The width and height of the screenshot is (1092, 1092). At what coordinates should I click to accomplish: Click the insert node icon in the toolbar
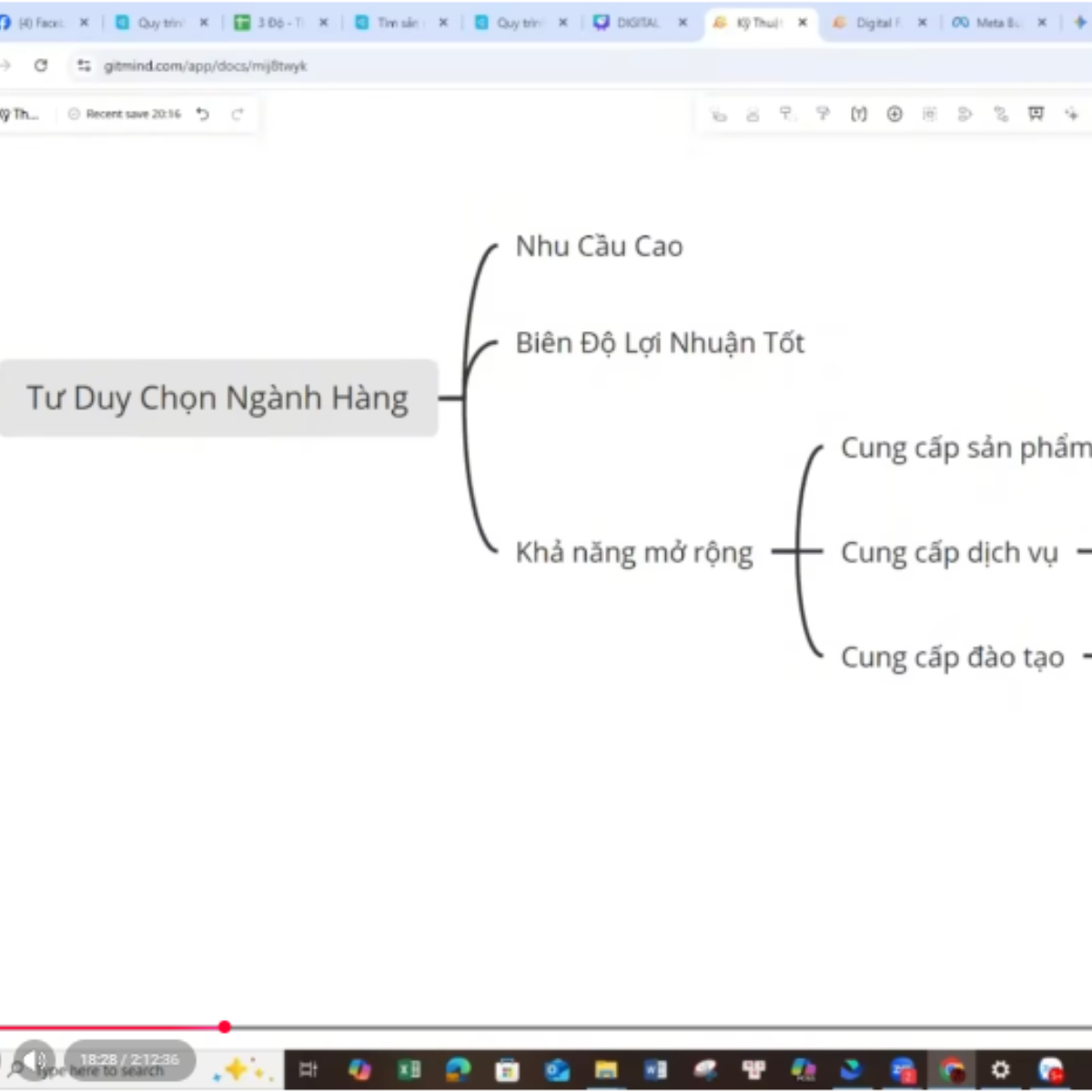click(x=895, y=114)
